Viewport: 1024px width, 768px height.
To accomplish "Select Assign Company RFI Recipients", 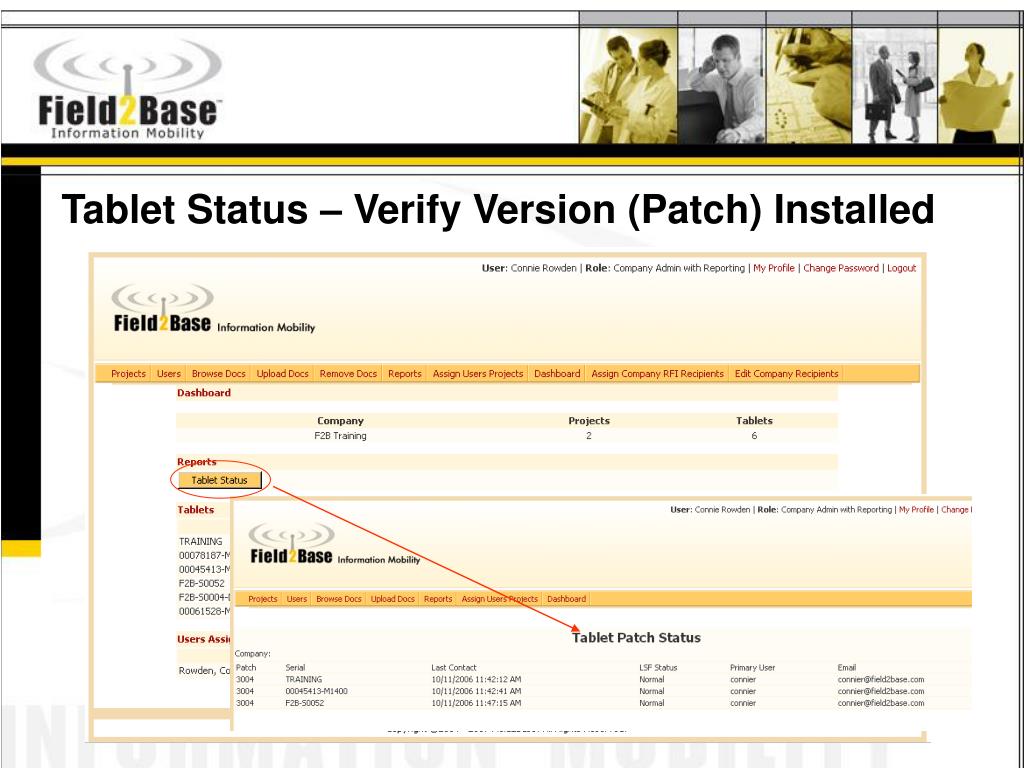I will point(657,374).
